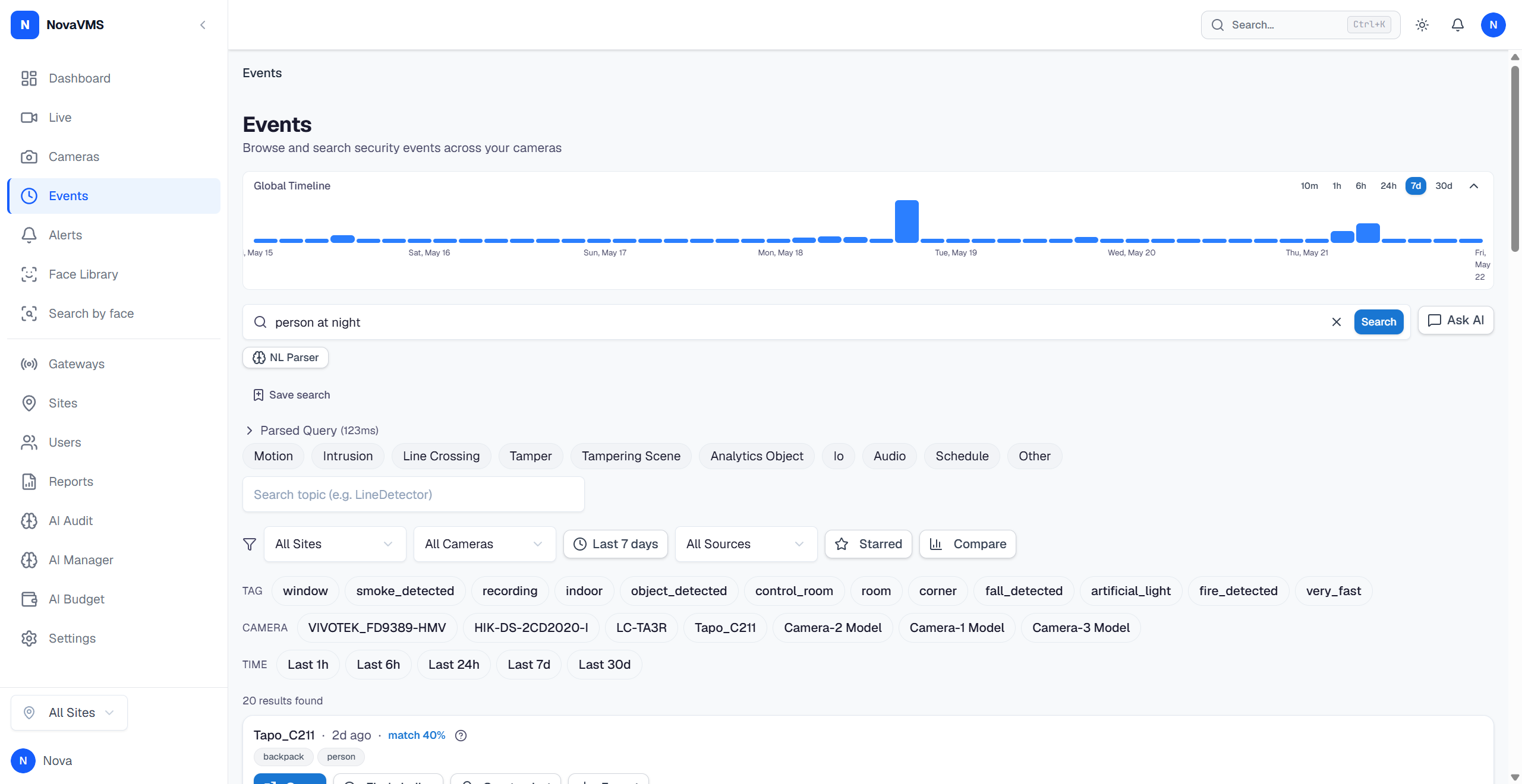Open the Dashboard page
The height and width of the screenshot is (784, 1522).
114,78
